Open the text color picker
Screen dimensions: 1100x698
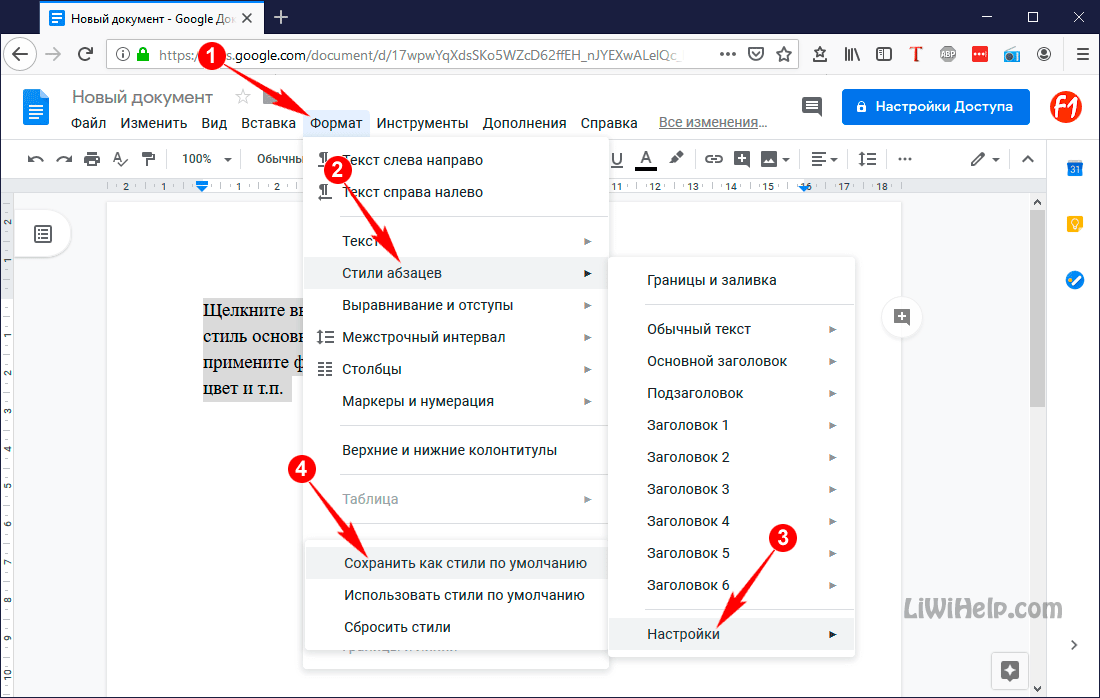tap(646, 159)
